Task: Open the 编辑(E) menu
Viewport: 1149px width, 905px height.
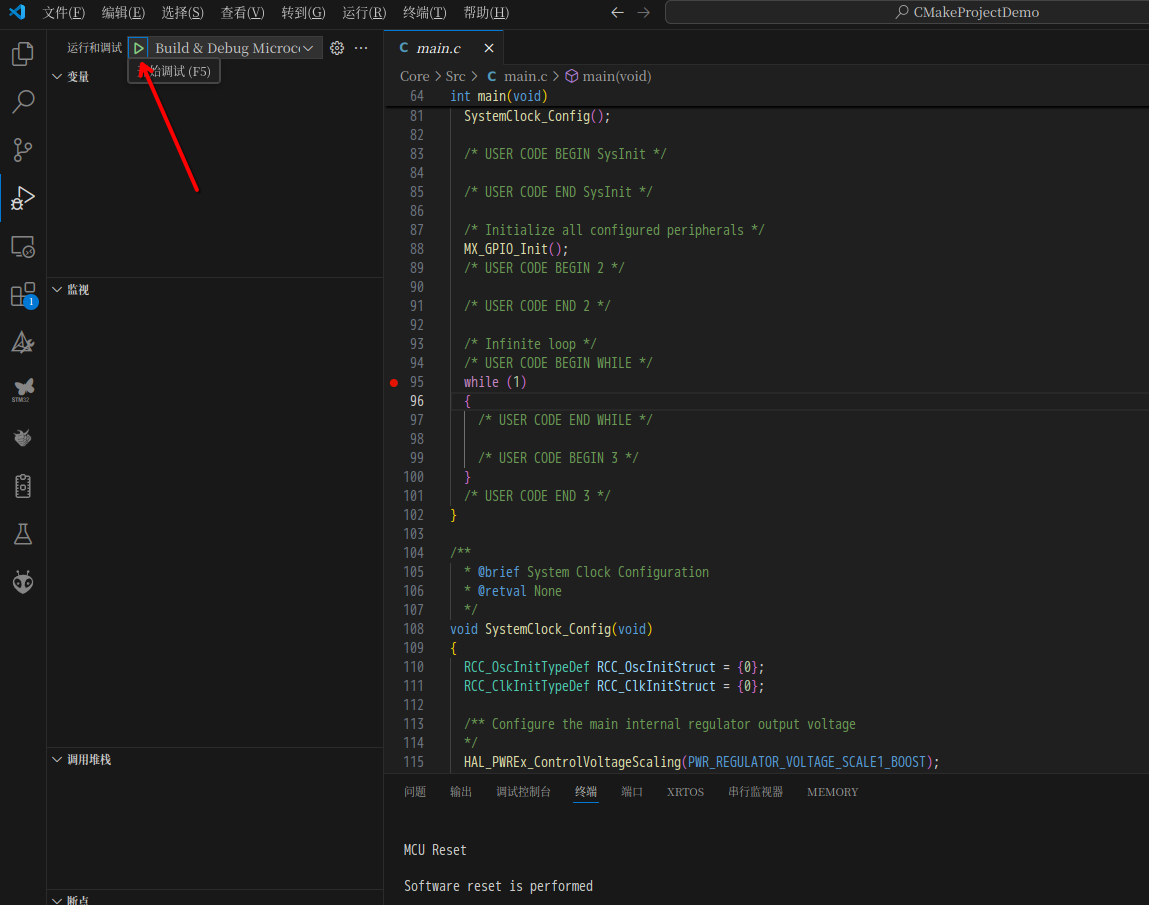Action: tap(123, 12)
